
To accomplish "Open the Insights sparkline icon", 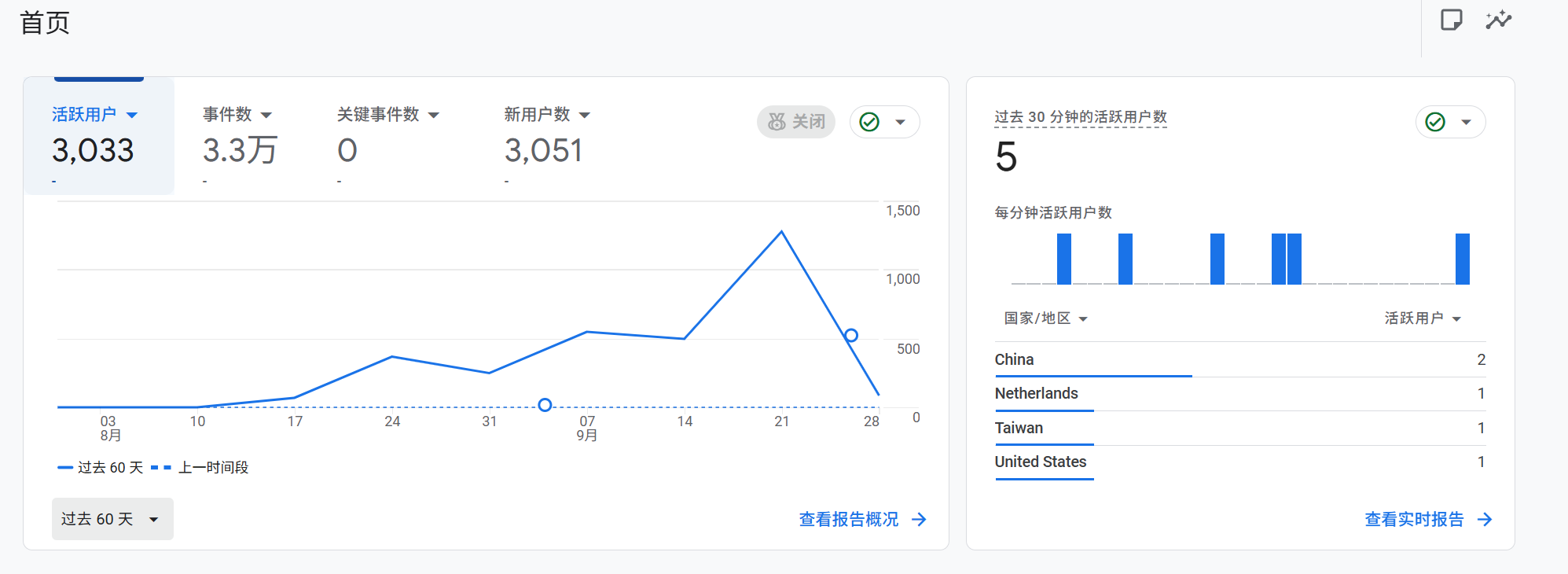I will coord(1498,20).
